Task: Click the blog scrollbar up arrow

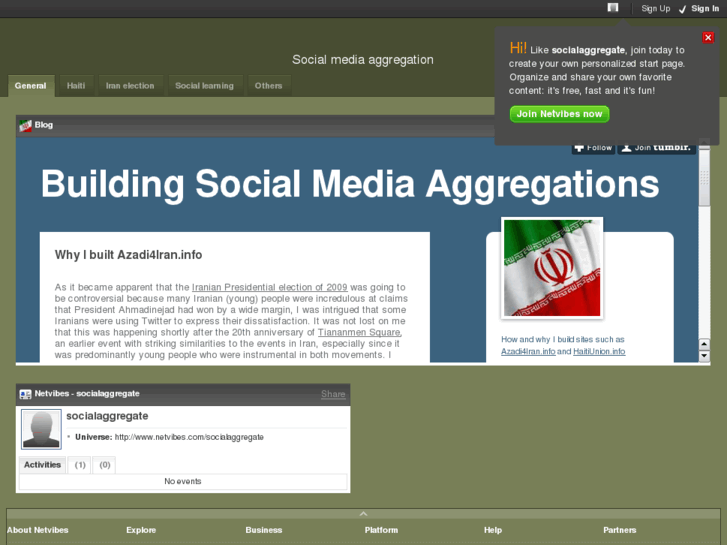Action: (704, 344)
